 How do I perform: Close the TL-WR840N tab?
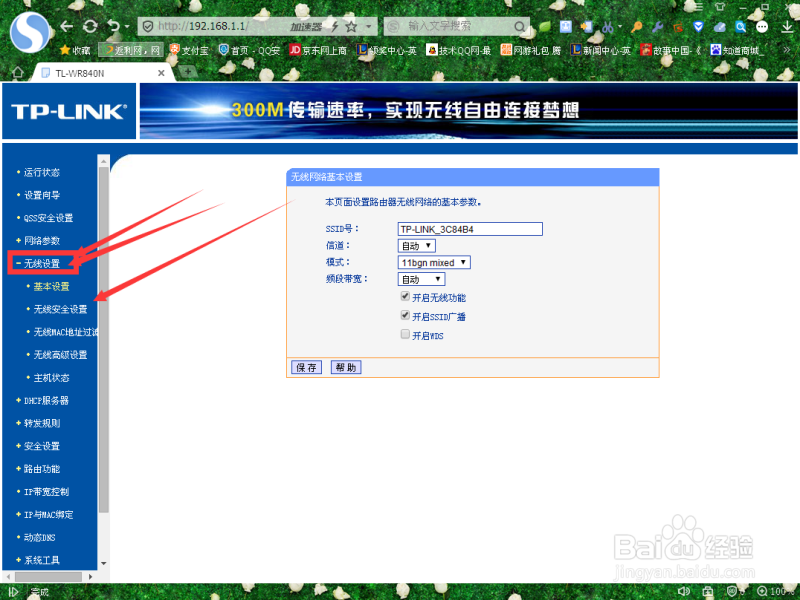click(x=161, y=73)
